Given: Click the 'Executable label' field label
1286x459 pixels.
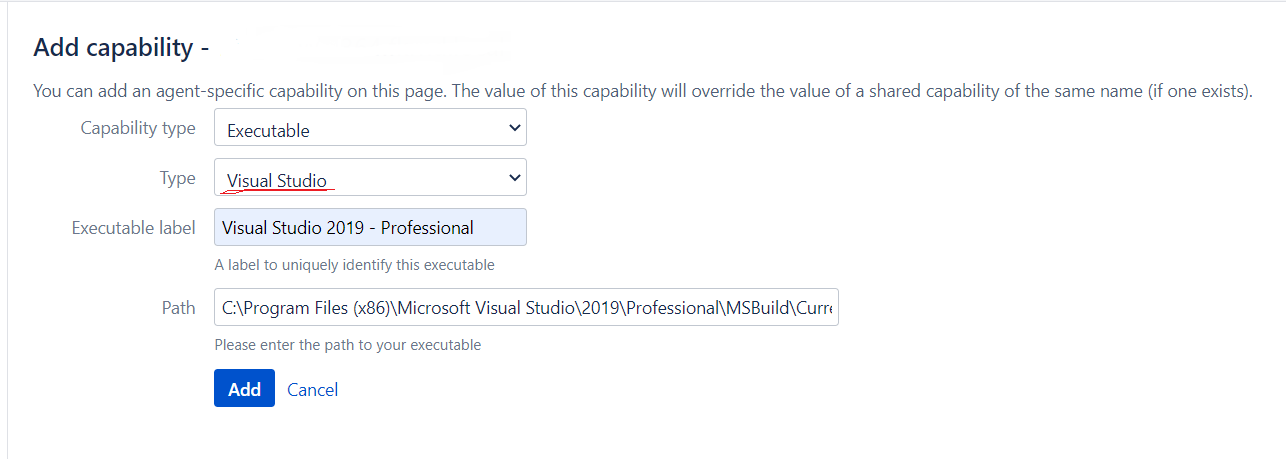Looking at the screenshot, I should [x=134, y=228].
